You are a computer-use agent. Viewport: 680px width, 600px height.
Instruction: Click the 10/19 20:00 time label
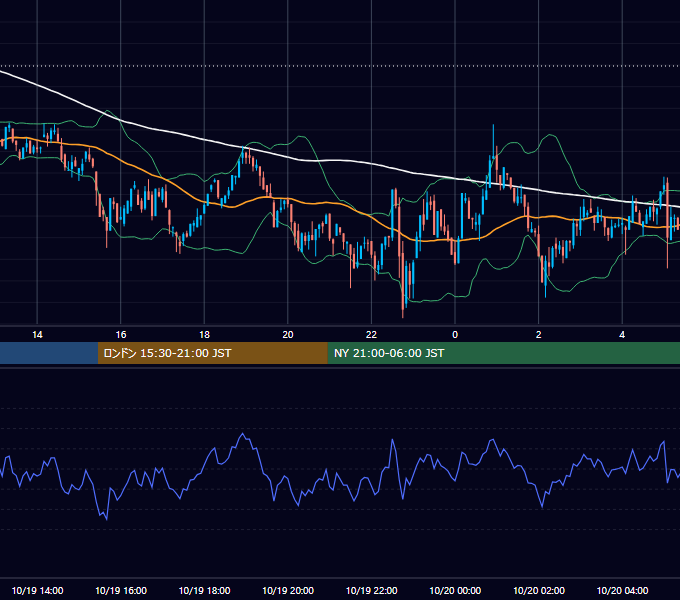(288, 590)
